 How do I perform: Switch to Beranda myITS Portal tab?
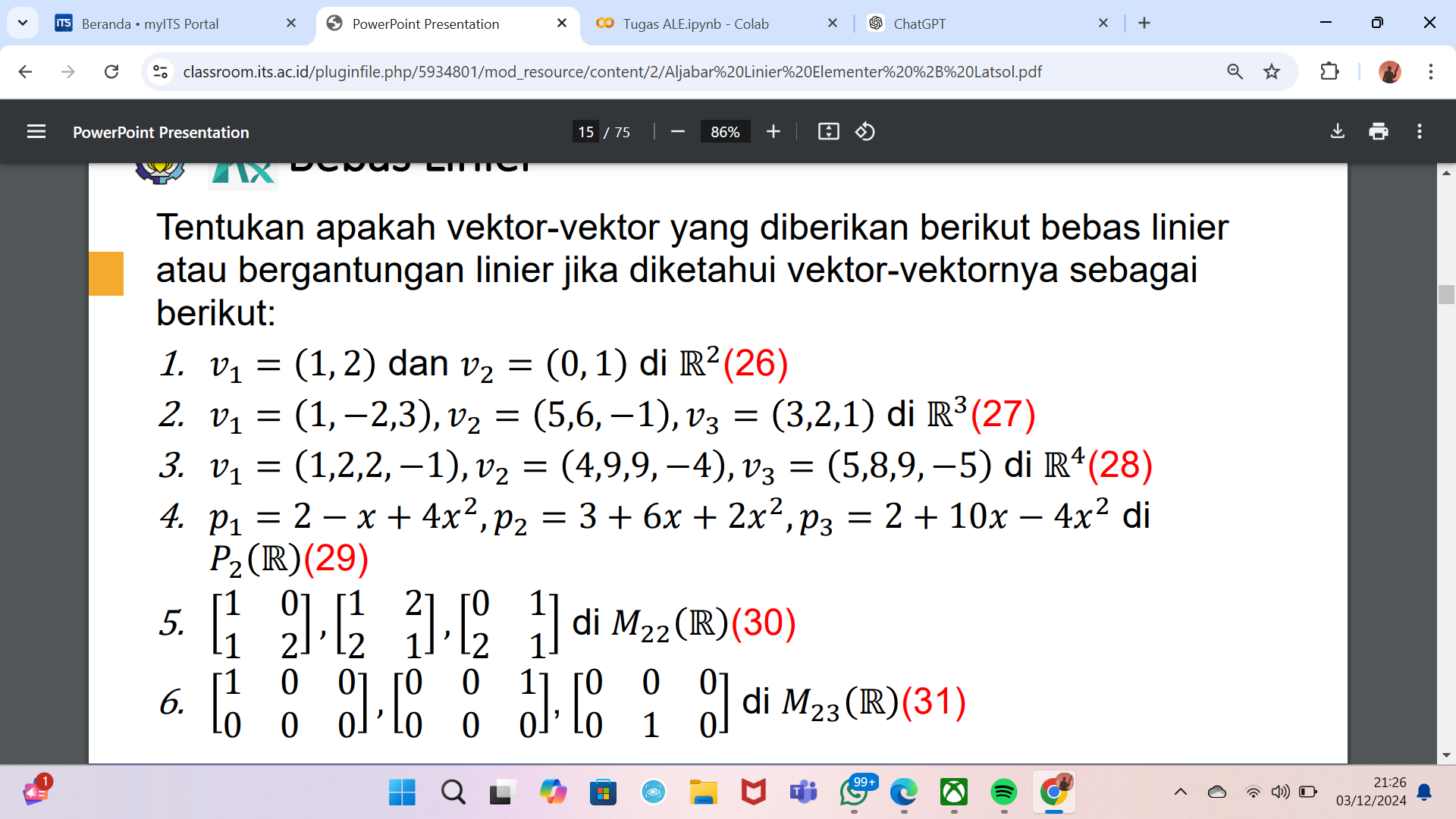pos(176,24)
